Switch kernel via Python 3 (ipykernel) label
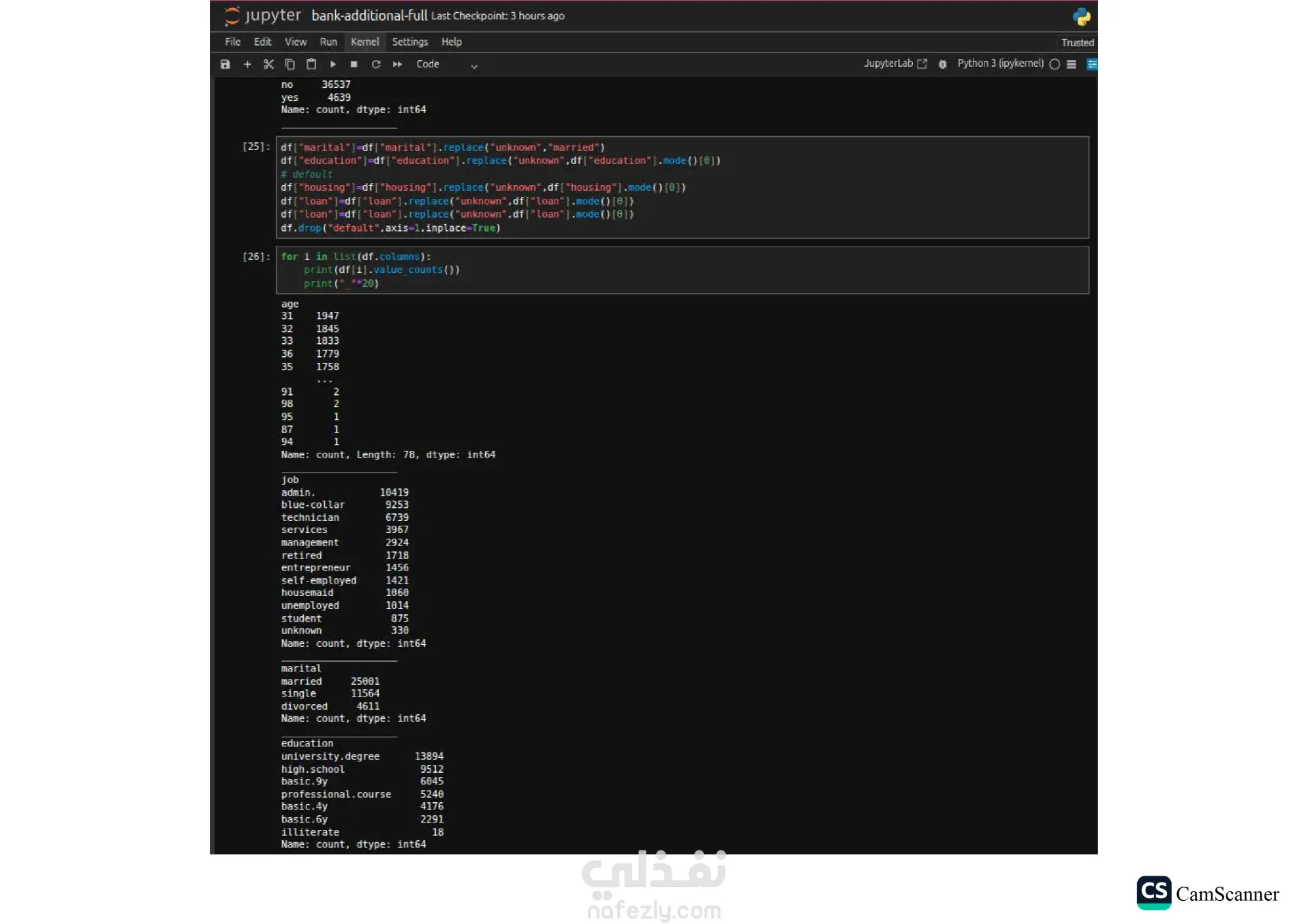1308x924 pixels. [1000, 63]
